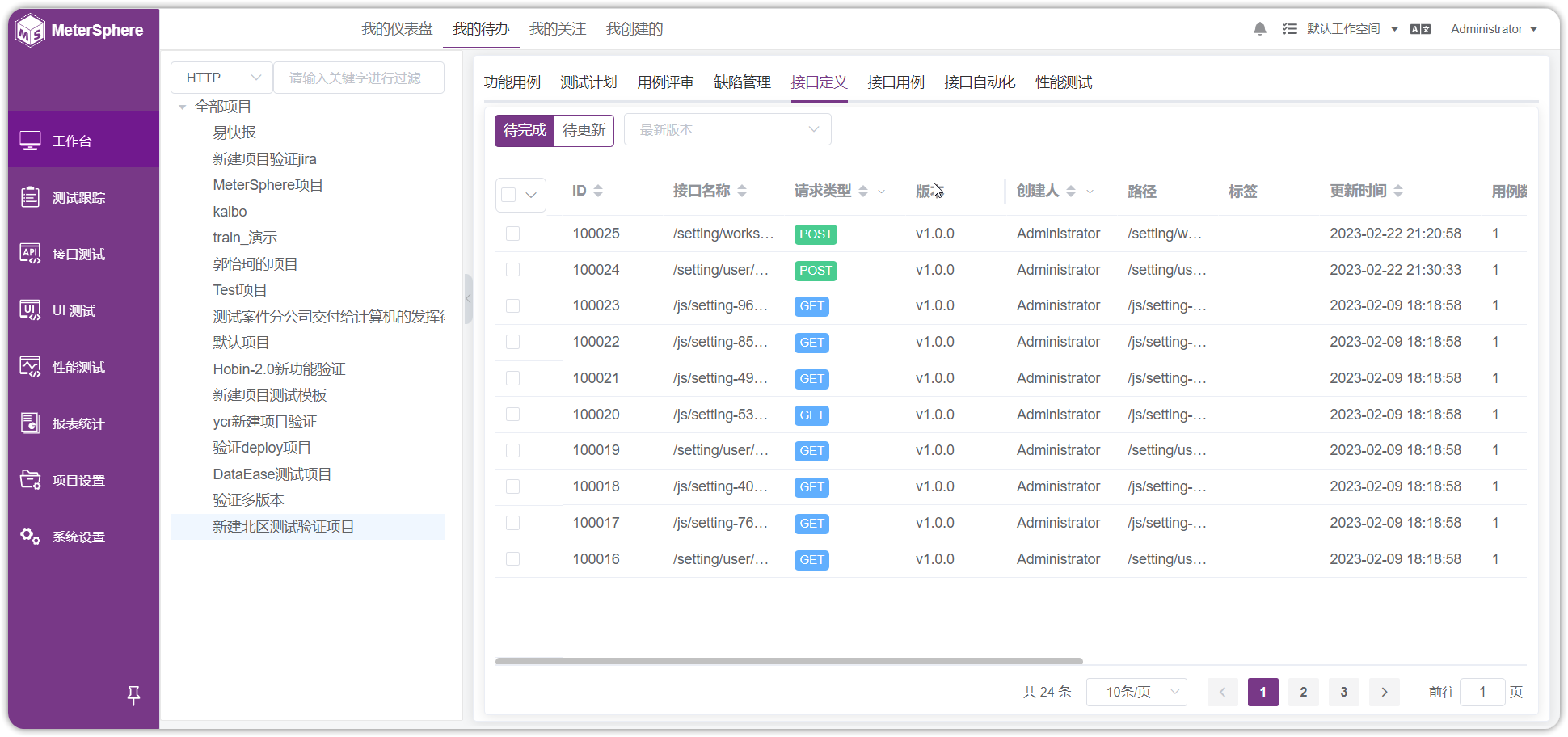Open 系统设置 system settings
This screenshot has width=1568, height=737.
(79, 537)
